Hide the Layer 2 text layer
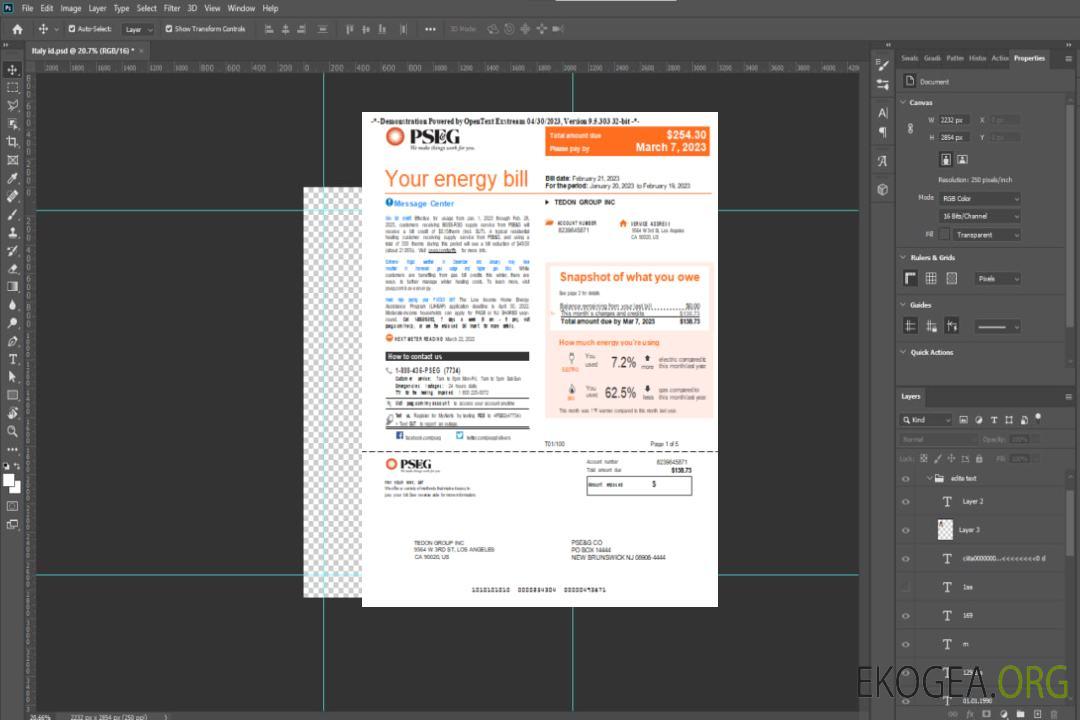The image size is (1080, 720). (x=906, y=502)
